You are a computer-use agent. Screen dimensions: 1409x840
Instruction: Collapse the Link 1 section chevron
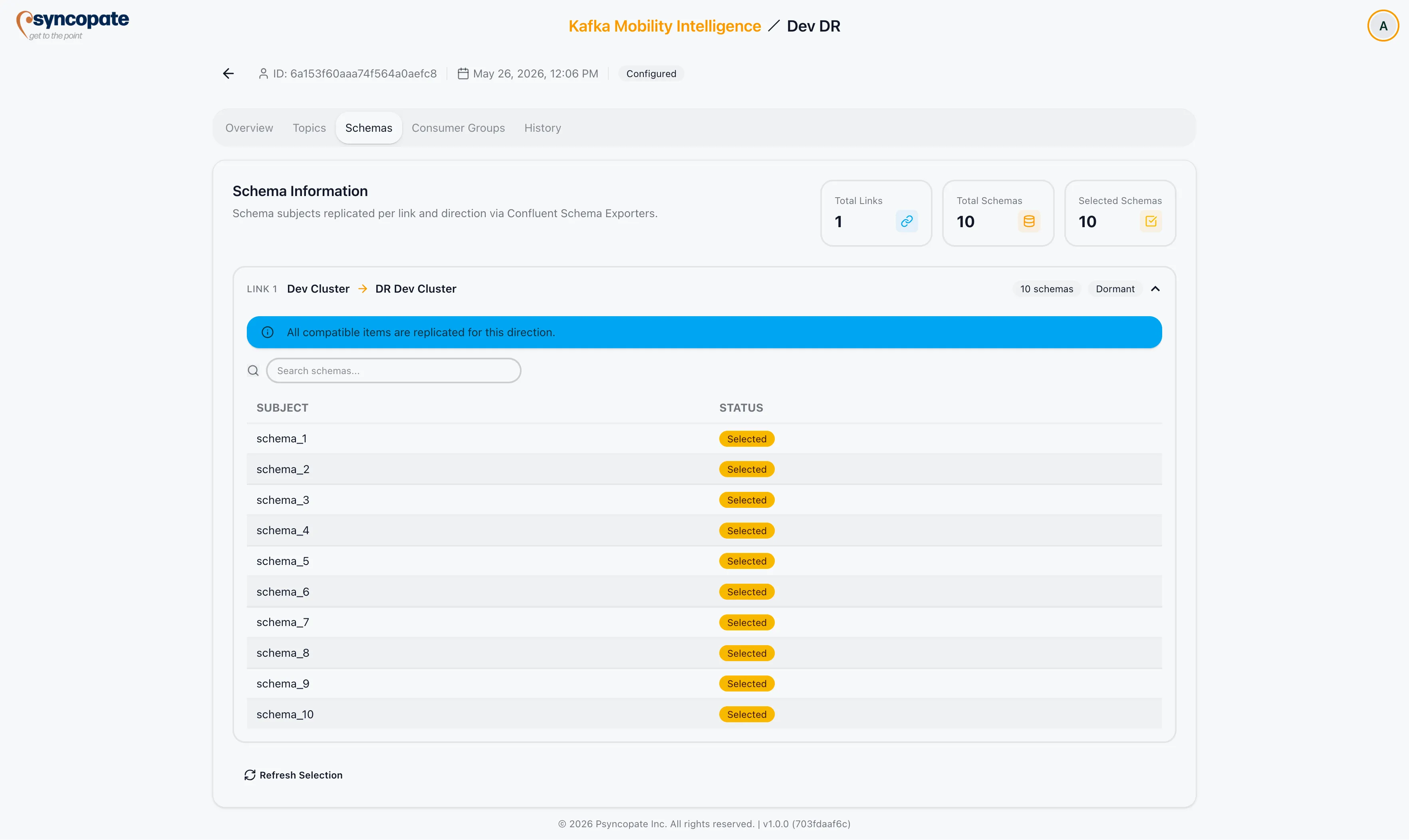[1155, 289]
